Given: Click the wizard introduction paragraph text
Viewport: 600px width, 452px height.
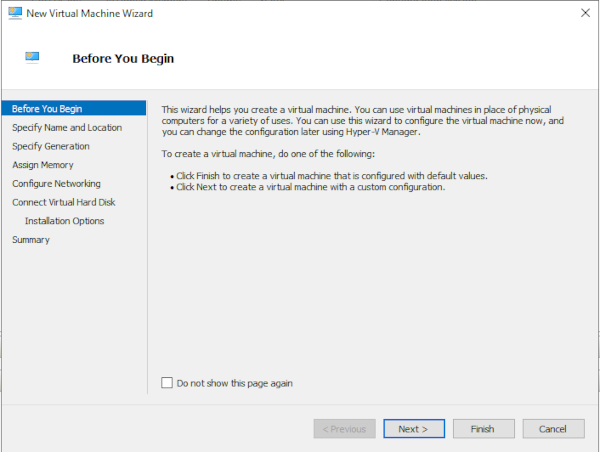Looking at the screenshot, I should [360, 120].
